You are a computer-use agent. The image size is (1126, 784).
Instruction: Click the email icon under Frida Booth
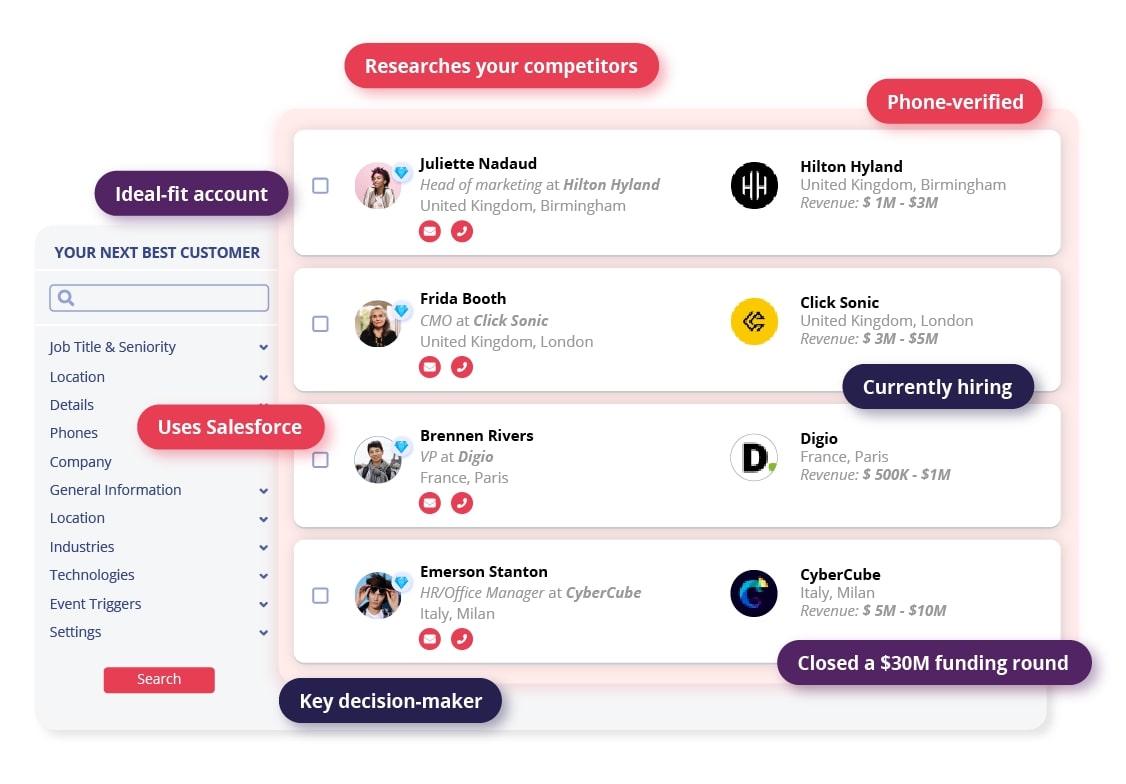pos(429,367)
